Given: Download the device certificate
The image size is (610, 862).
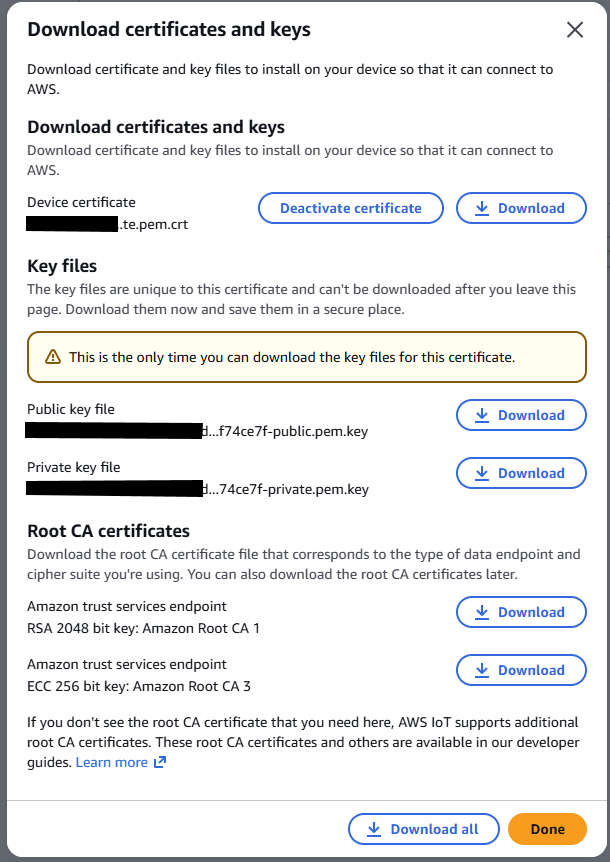Looking at the screenshot, I should 521,208.
